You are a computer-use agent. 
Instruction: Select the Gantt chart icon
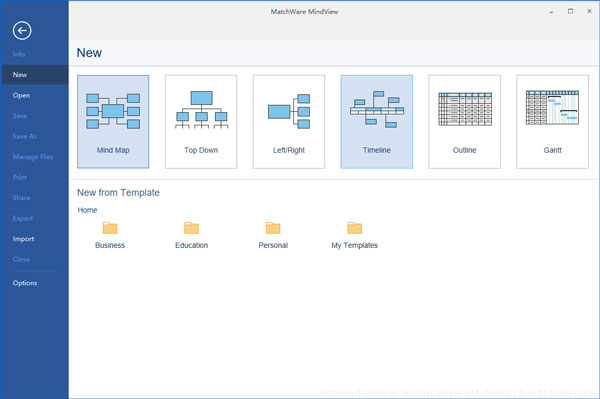[x=553, y=107]
